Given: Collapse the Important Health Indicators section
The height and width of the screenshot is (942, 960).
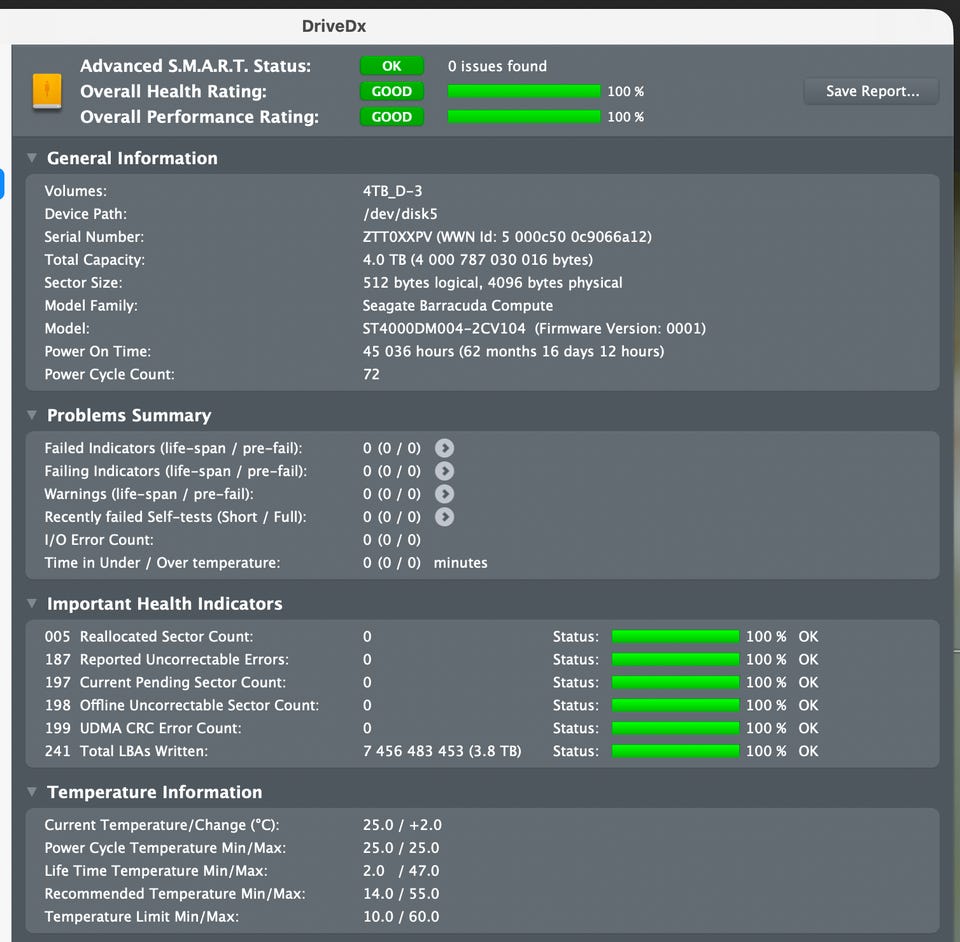Looking at the screenshot, I should (32, 604).
